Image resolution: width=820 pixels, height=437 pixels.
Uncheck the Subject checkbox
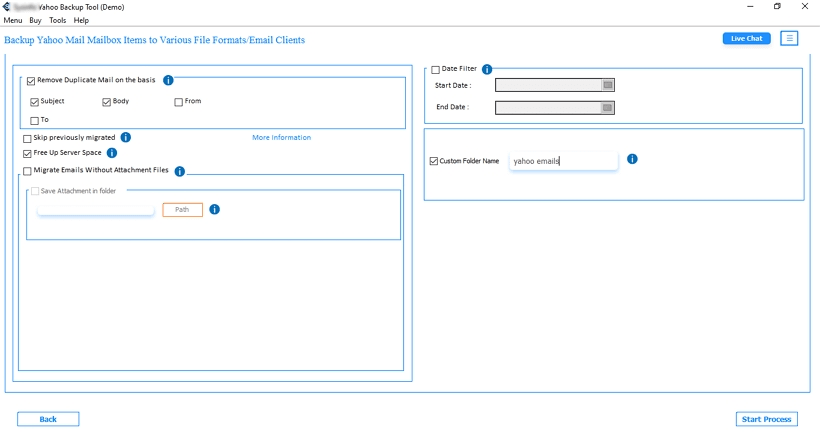point(35,101)
